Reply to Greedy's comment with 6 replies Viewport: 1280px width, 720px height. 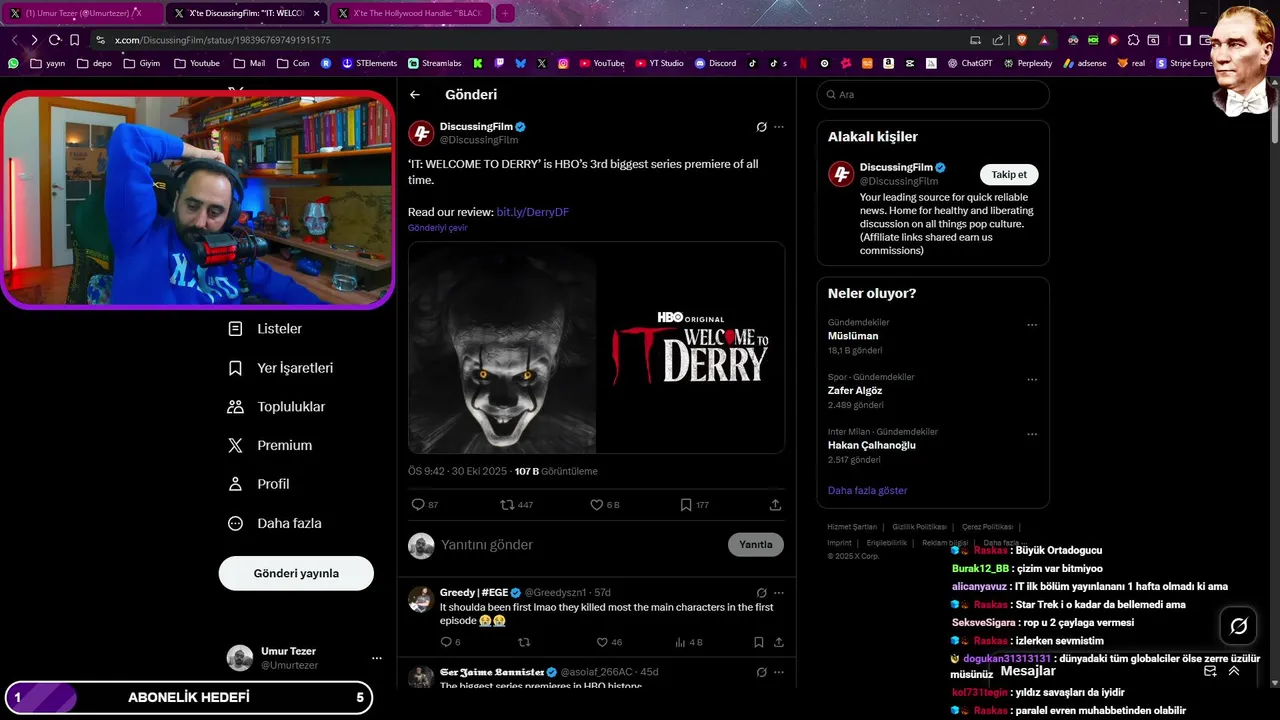click(x=446, y=642)
